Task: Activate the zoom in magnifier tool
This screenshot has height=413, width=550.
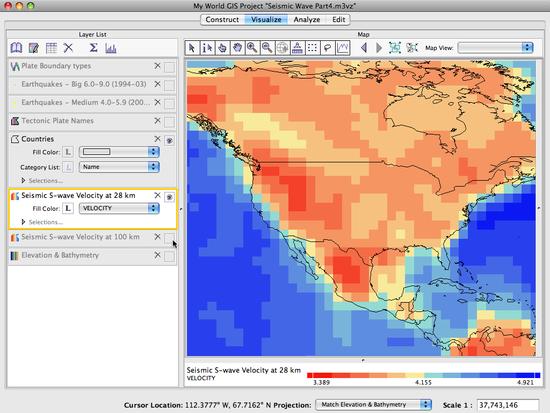Action: point(252,48)
